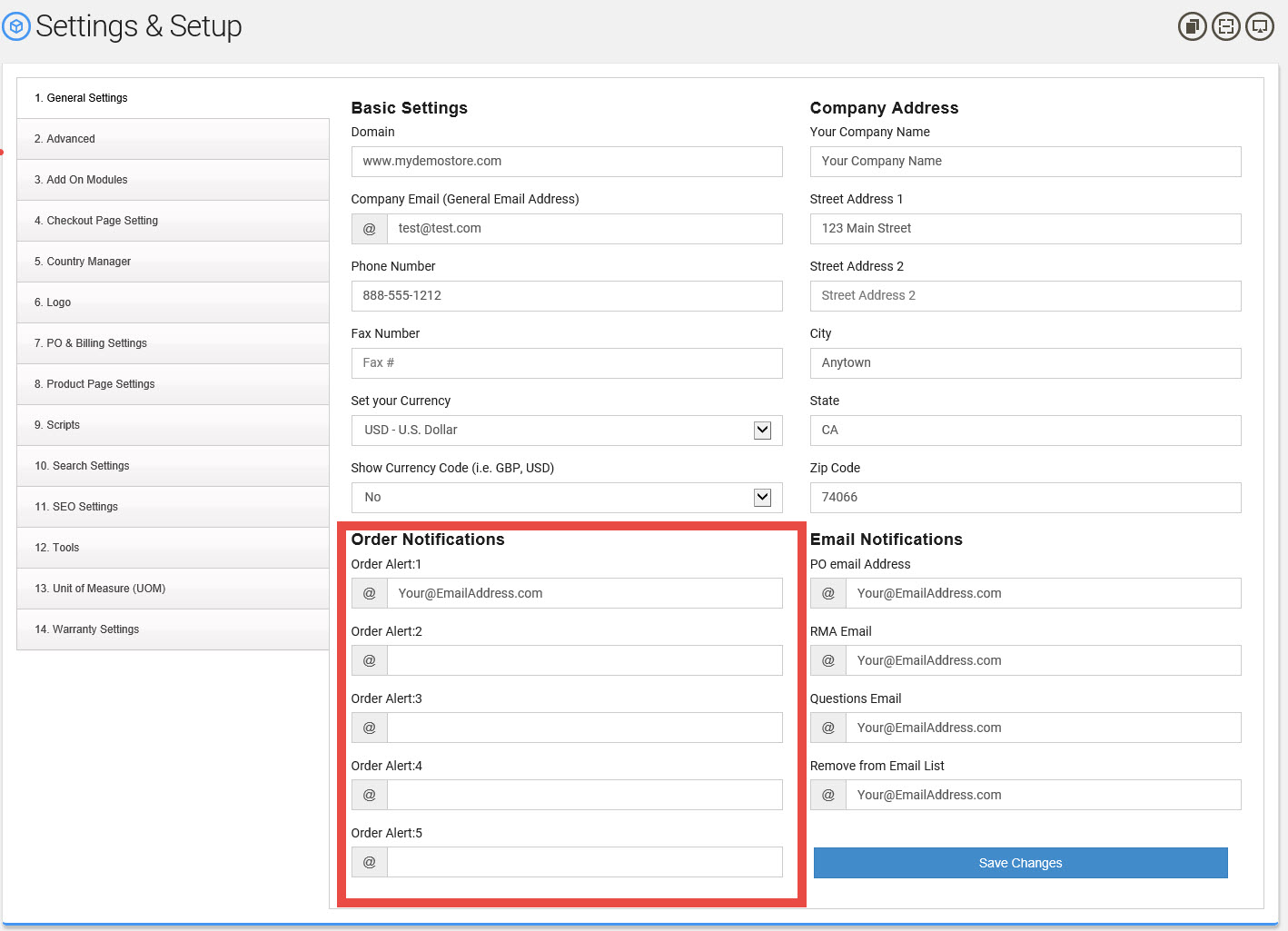The height and width of the screenshot is (931, 1288).
Task: Select the Country Manager tab
Action: tap(173, 262)
